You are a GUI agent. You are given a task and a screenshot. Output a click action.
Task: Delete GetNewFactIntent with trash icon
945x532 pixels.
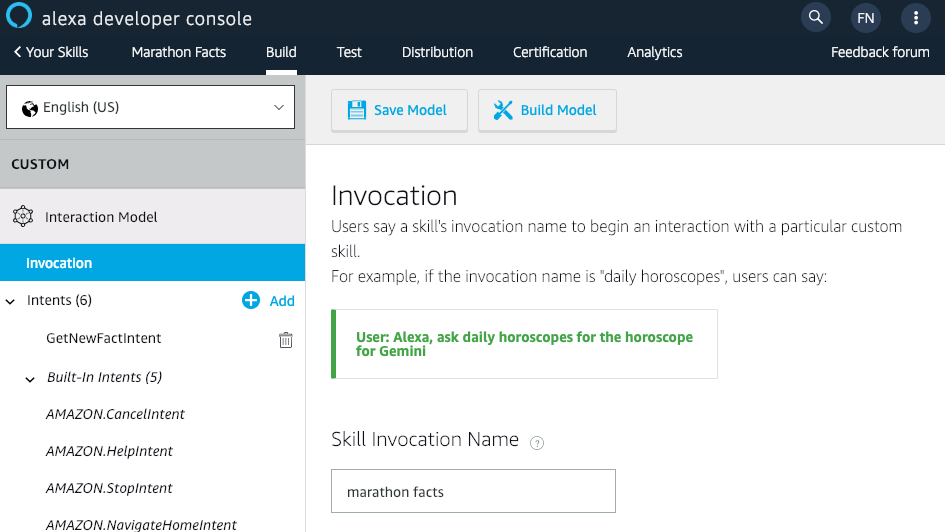click(286, 340)
